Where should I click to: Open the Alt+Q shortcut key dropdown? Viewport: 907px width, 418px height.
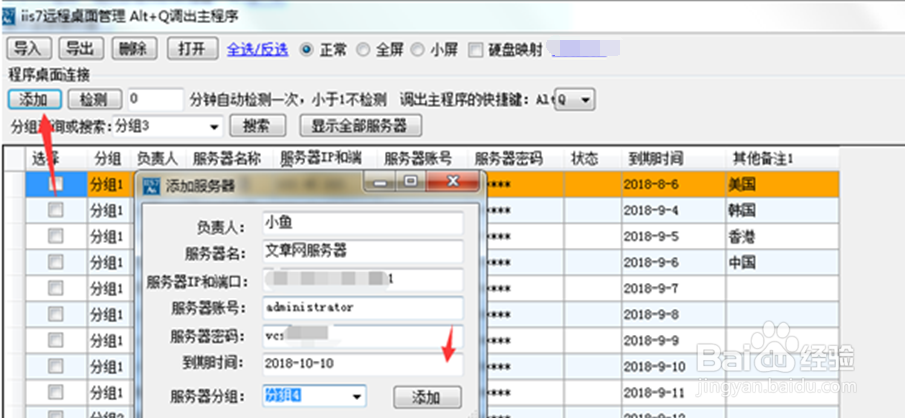pos(585,100)
